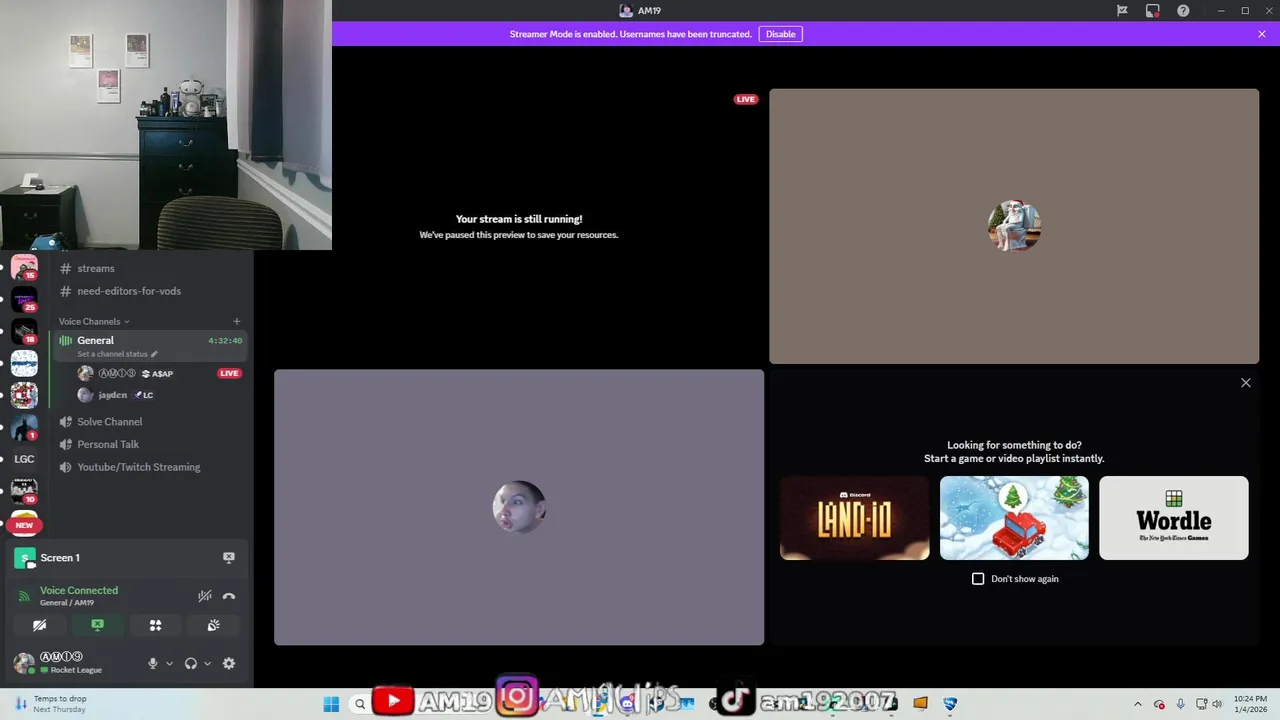Open User Settings gear icon
Screen dimensions: 1280x720
click(x=229, y=664)
